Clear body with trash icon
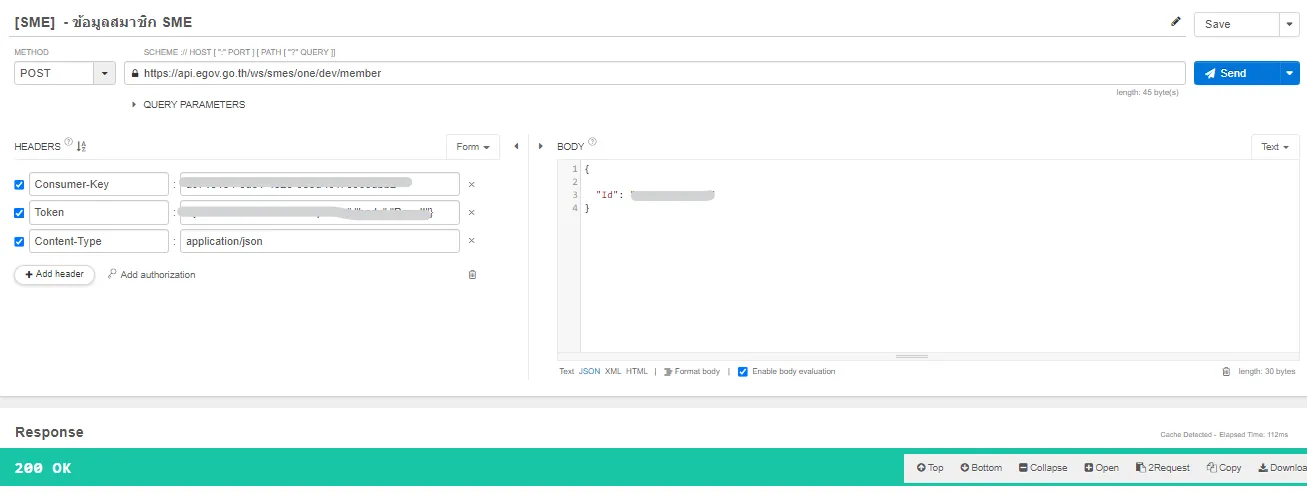Viewport: 1307px width, 494px height. [1226, 371]
